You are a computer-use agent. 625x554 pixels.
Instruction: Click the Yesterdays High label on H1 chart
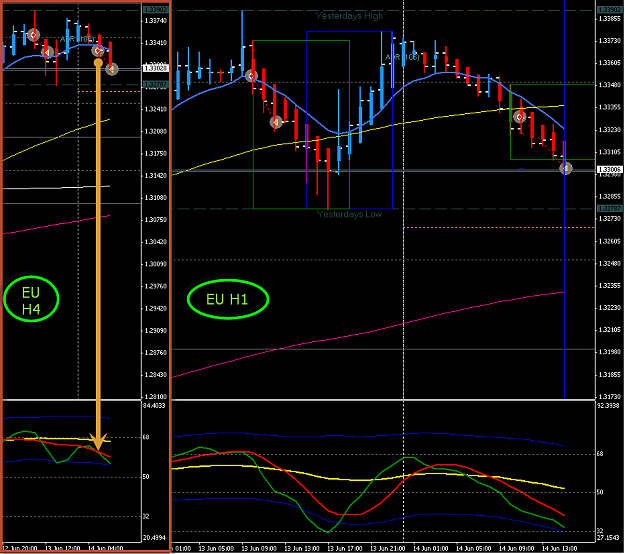[349, 16]
